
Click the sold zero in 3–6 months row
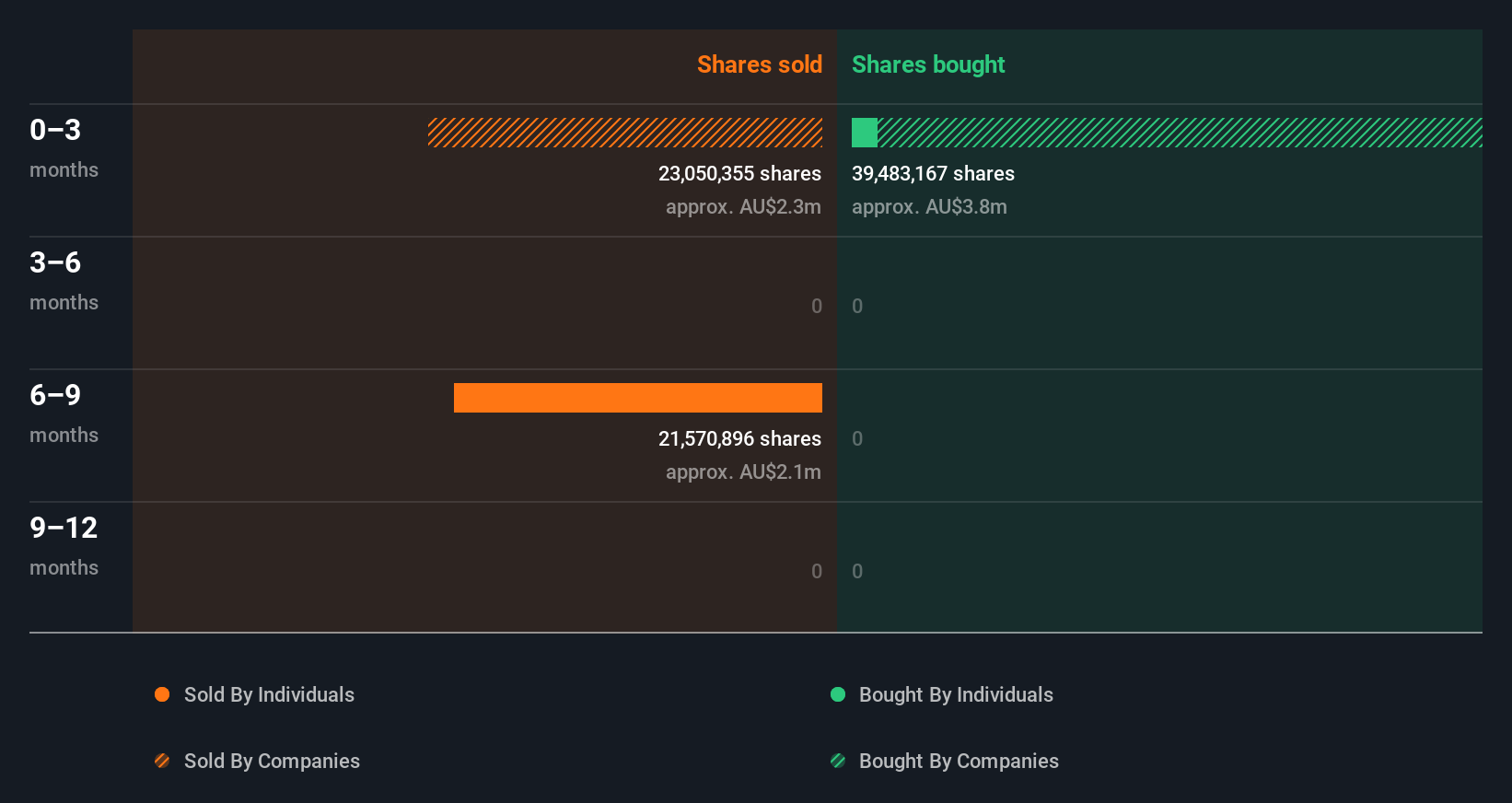pyautogui.click(x=817, y=306)
